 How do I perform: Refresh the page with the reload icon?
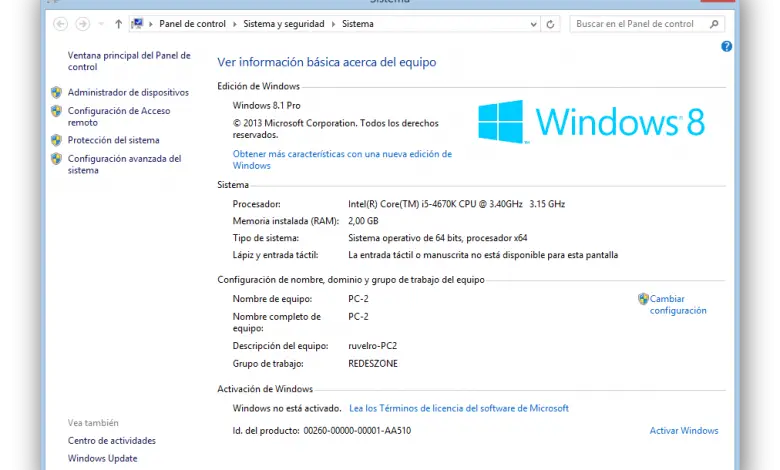550,24
